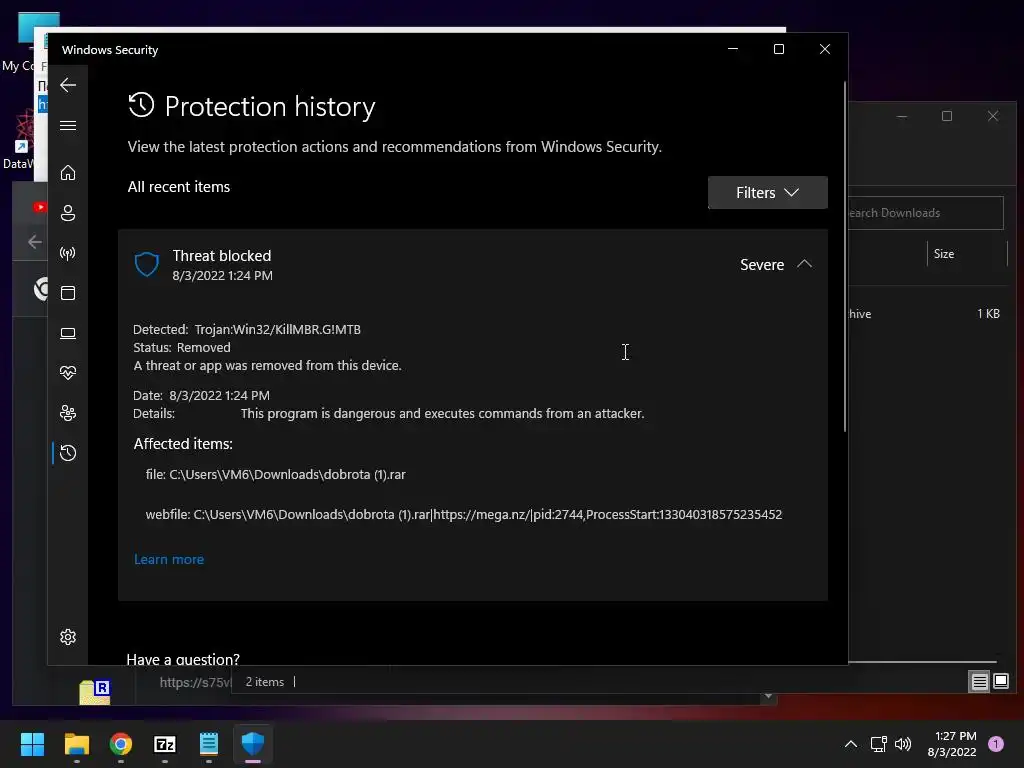Open Account protection in the sidebar
This screenshot has width=1024, height=768.
point(68,213)
